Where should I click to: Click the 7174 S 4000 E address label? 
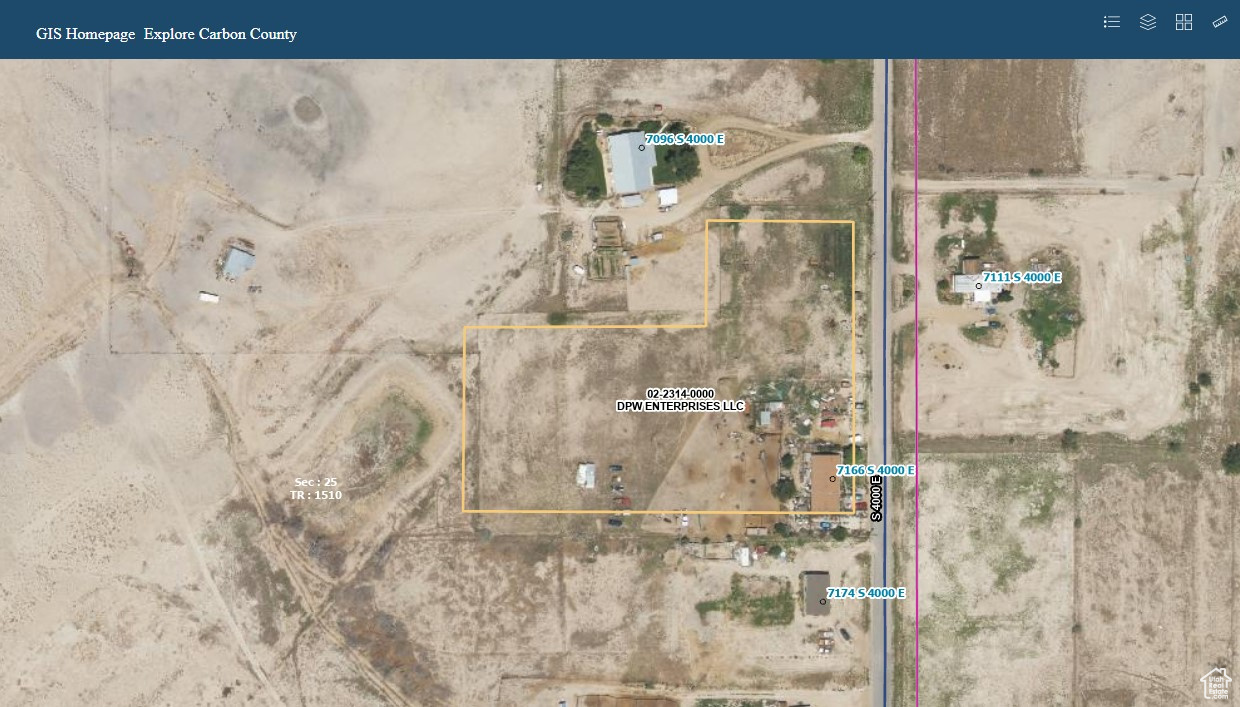[866, 593]
